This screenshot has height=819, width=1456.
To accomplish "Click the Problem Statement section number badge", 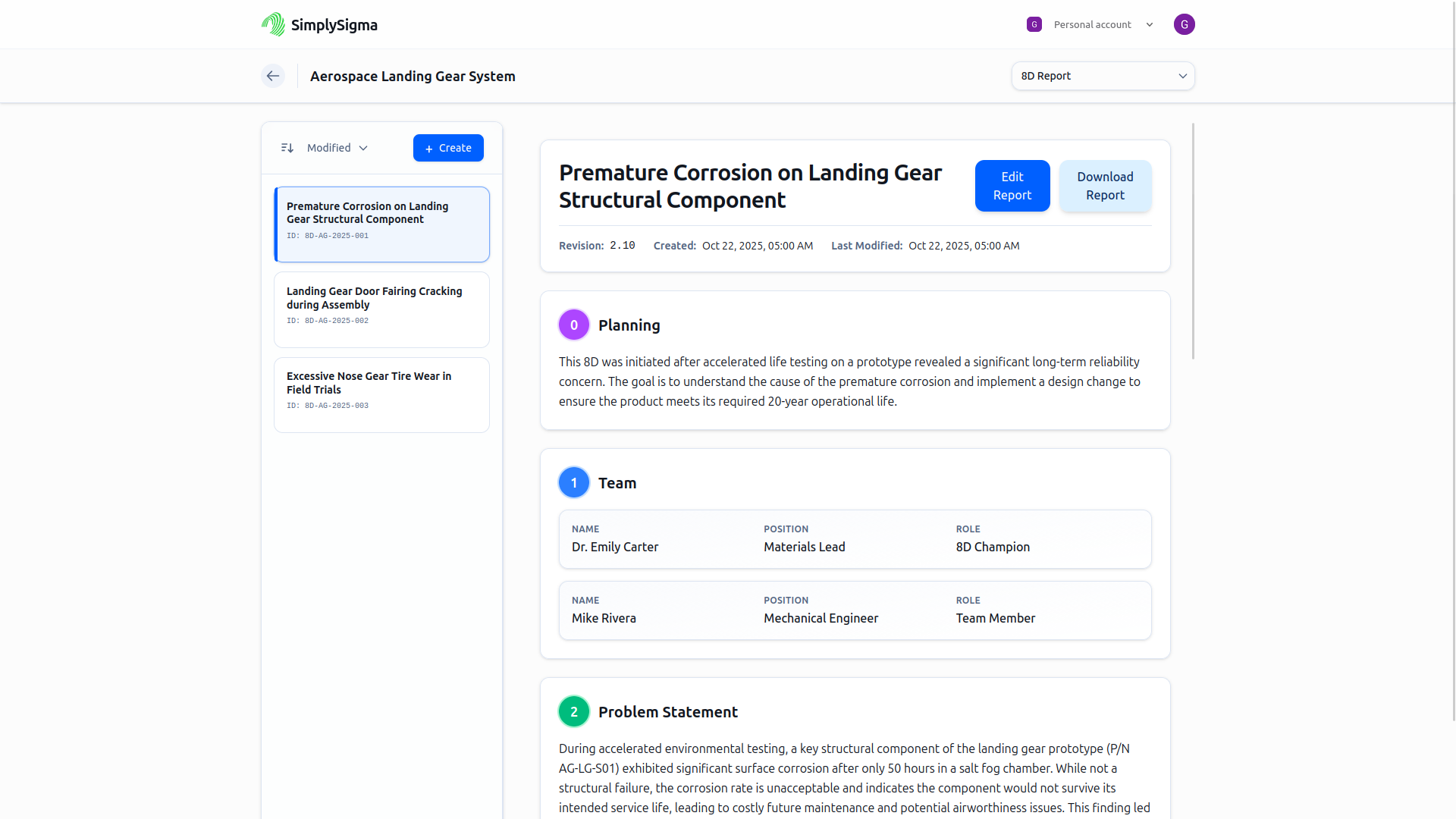I will [574, 711].
